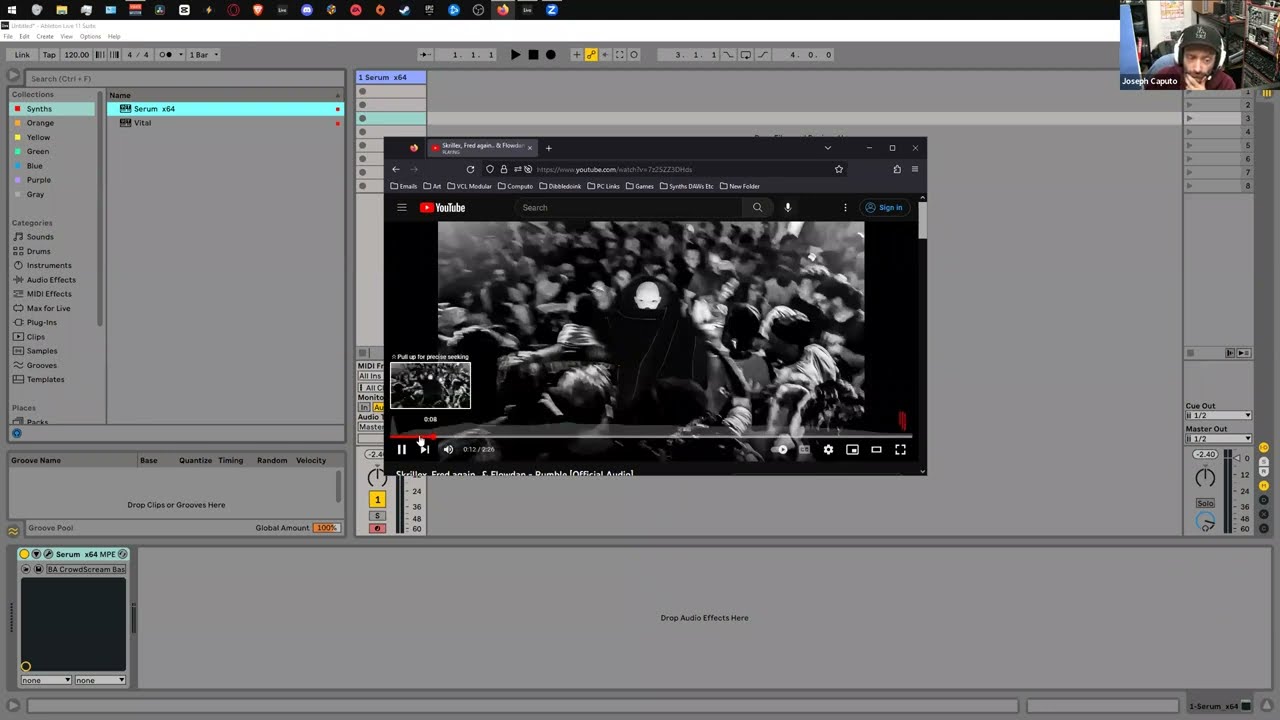Click the master Solo button
The width and height of the screenshot is (1280, 720).
(x=1205, y=503)
